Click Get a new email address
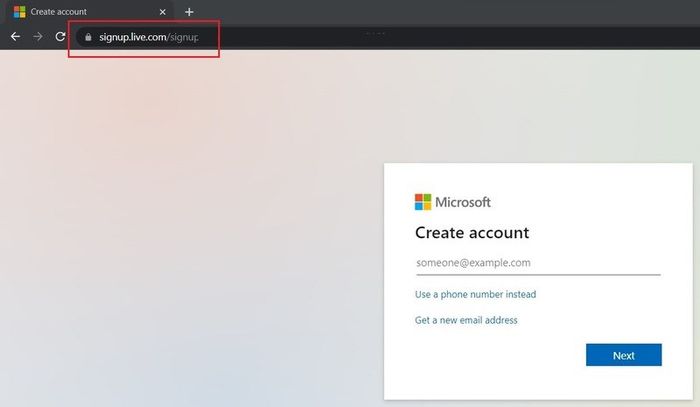 [x=466, y=320]
